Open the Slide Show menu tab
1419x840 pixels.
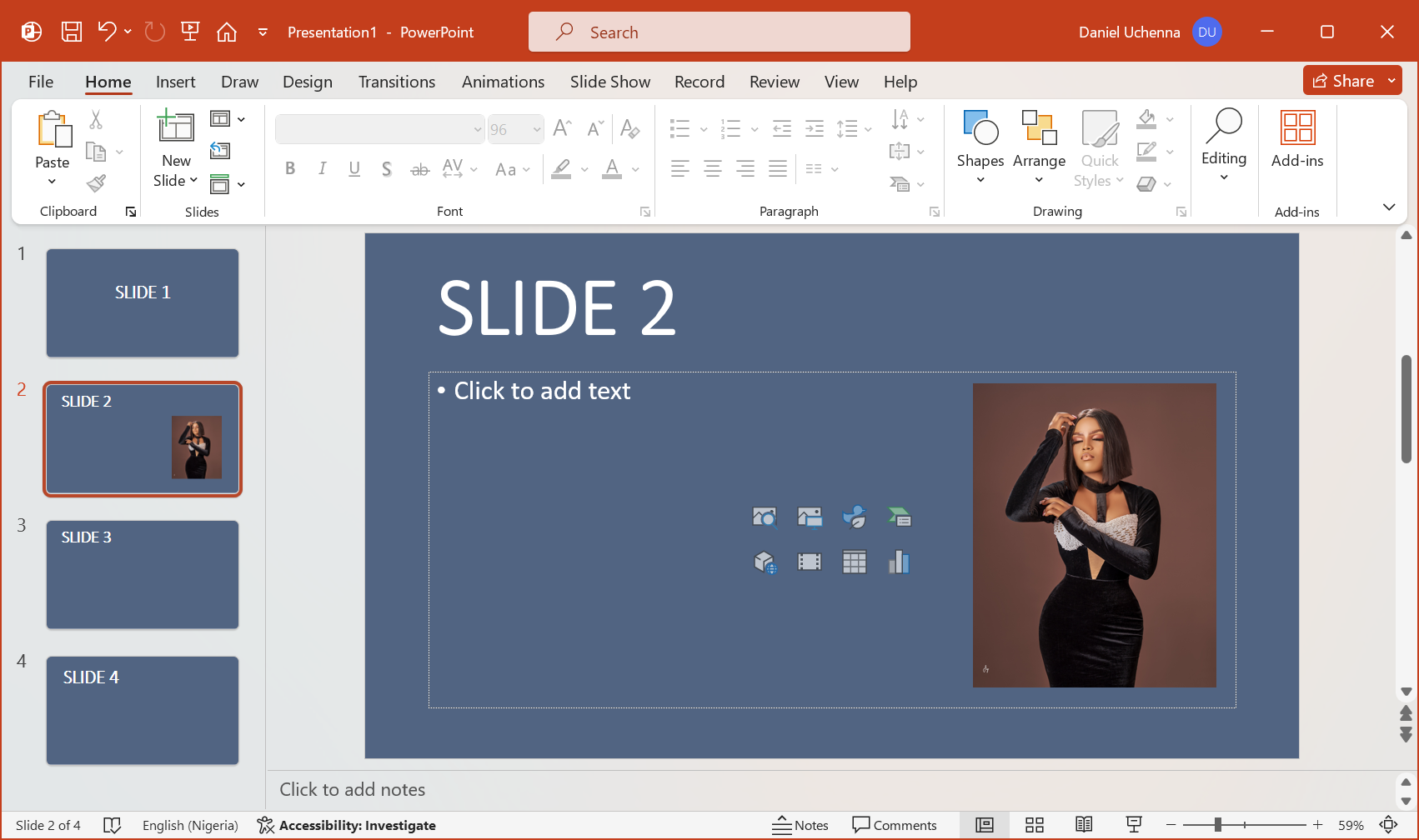coord(610,82)
